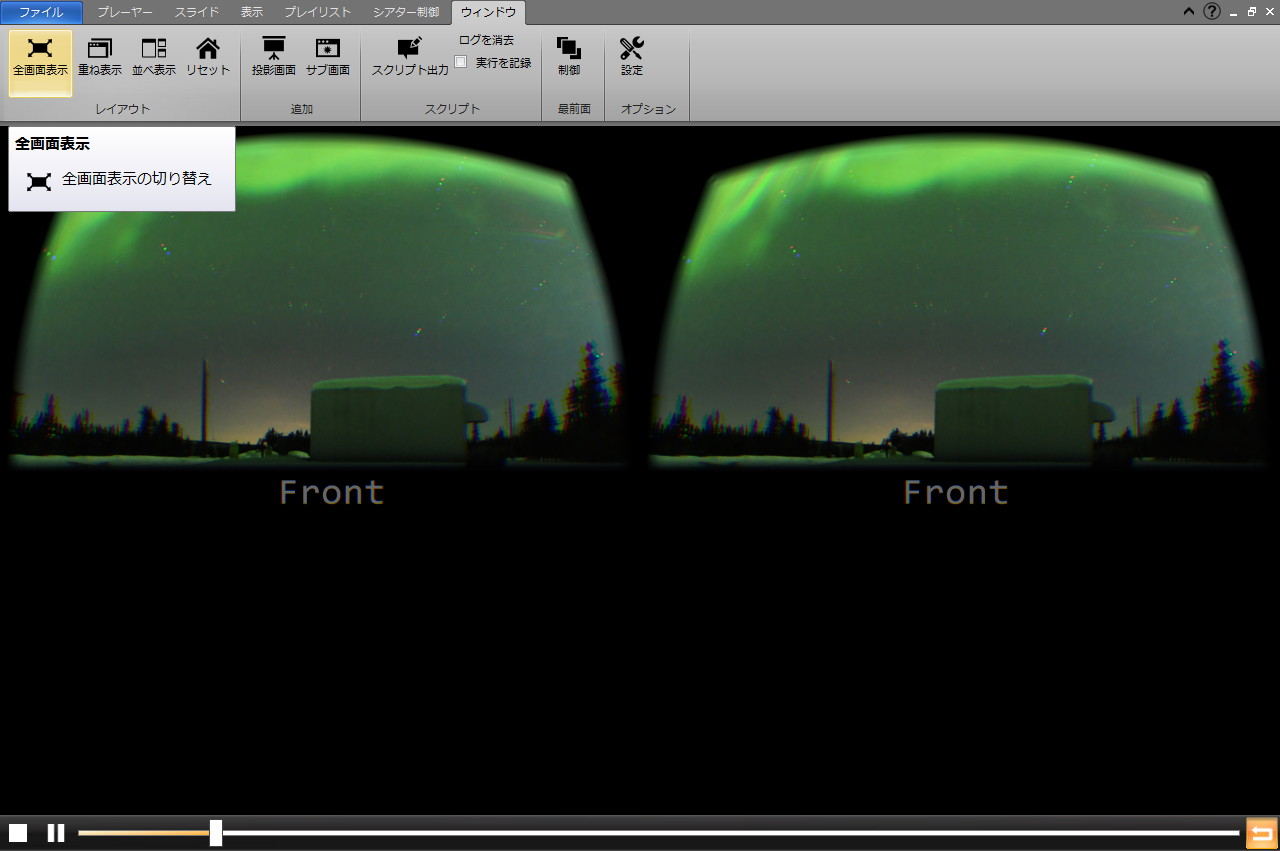Pause the video playback

pos(56,833)
